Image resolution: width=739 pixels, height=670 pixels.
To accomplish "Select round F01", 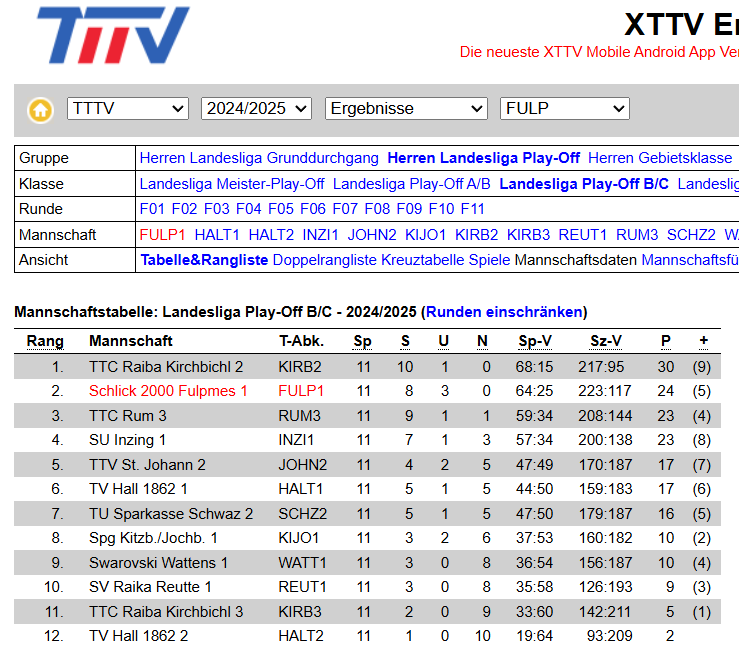I will click(x=152, y=209).
